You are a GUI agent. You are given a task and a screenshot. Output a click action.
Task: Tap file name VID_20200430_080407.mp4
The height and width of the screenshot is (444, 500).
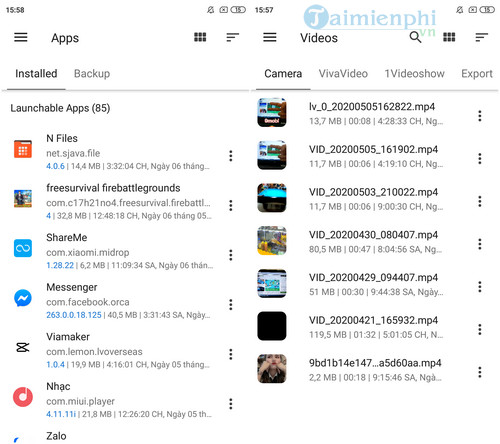click(373, 235)
